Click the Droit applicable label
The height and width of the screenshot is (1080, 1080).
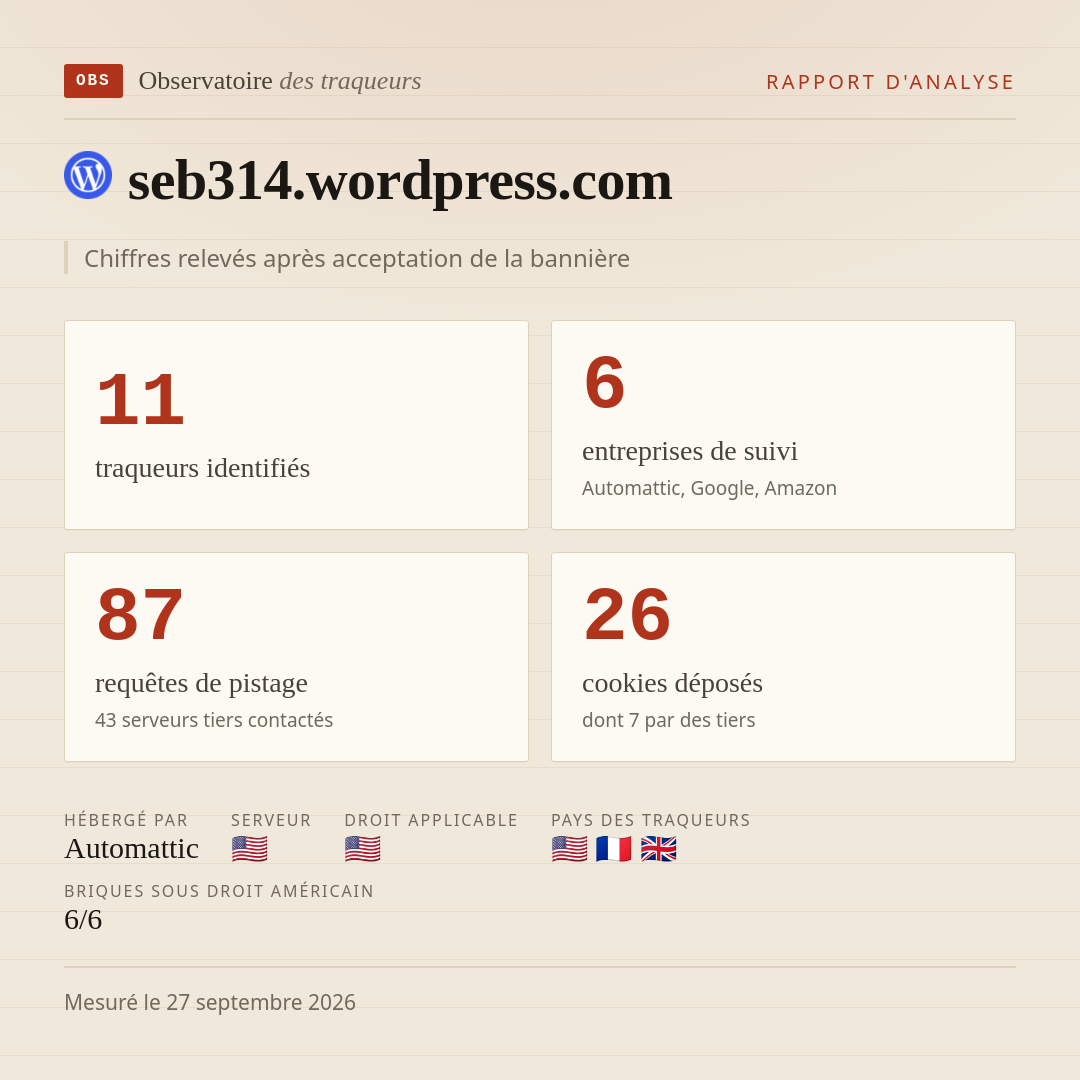click(431, 820)
